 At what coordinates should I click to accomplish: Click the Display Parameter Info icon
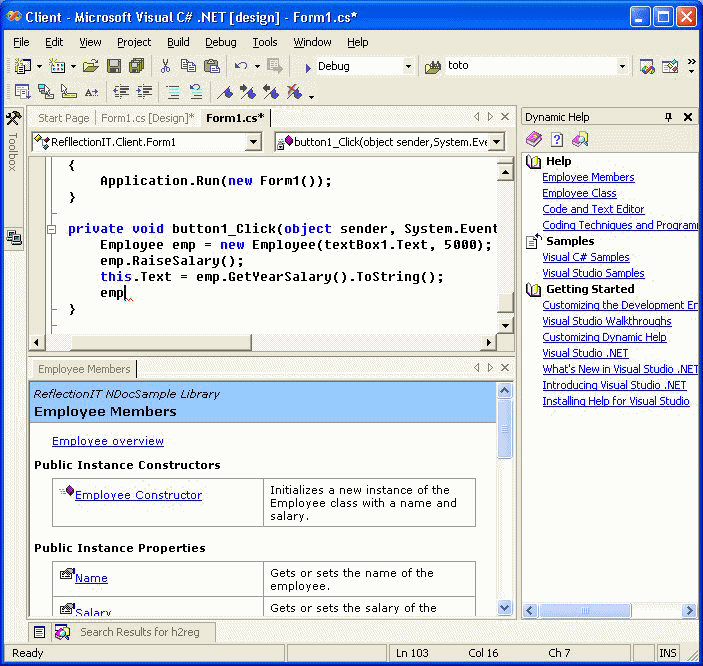(45, 92)
